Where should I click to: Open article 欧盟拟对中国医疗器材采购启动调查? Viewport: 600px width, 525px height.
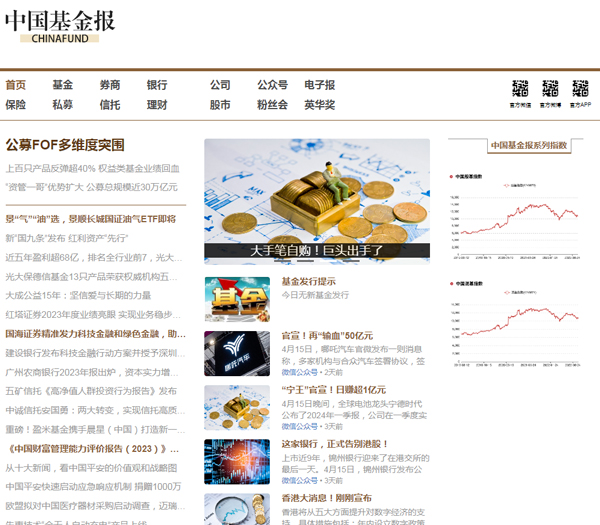(x=95, y=506)
